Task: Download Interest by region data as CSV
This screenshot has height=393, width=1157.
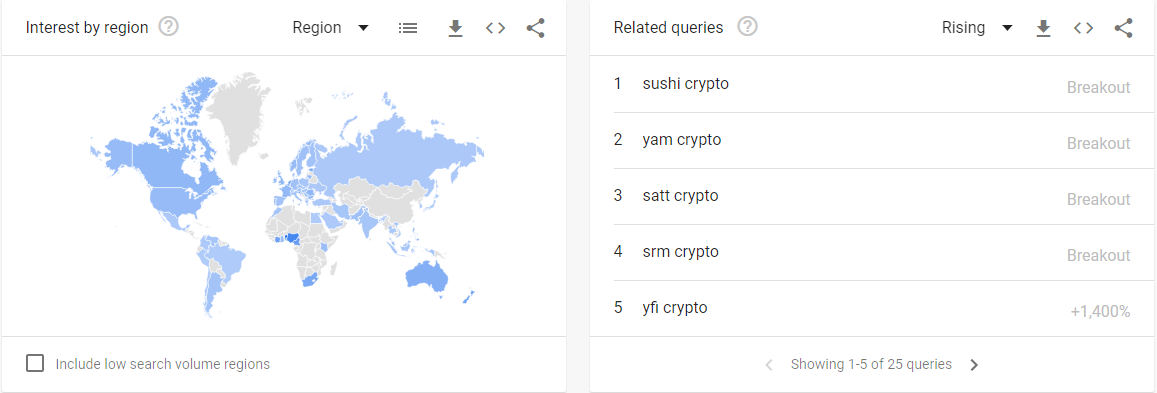Action: [455, 28]
